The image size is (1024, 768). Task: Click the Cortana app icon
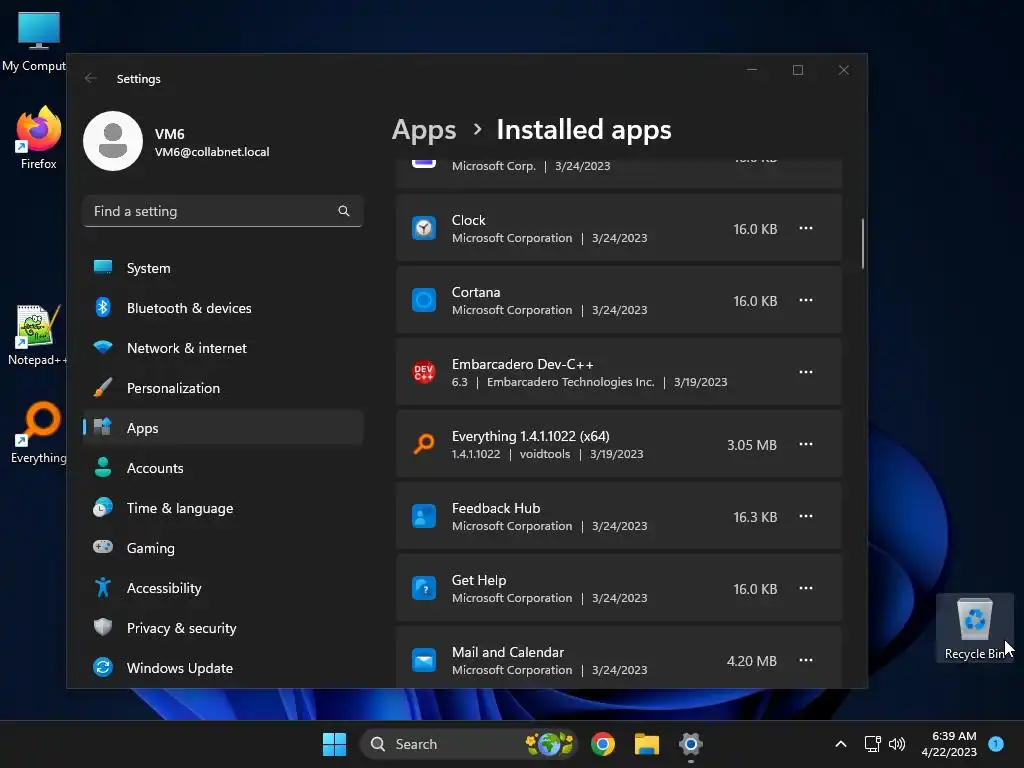[424, 300]
